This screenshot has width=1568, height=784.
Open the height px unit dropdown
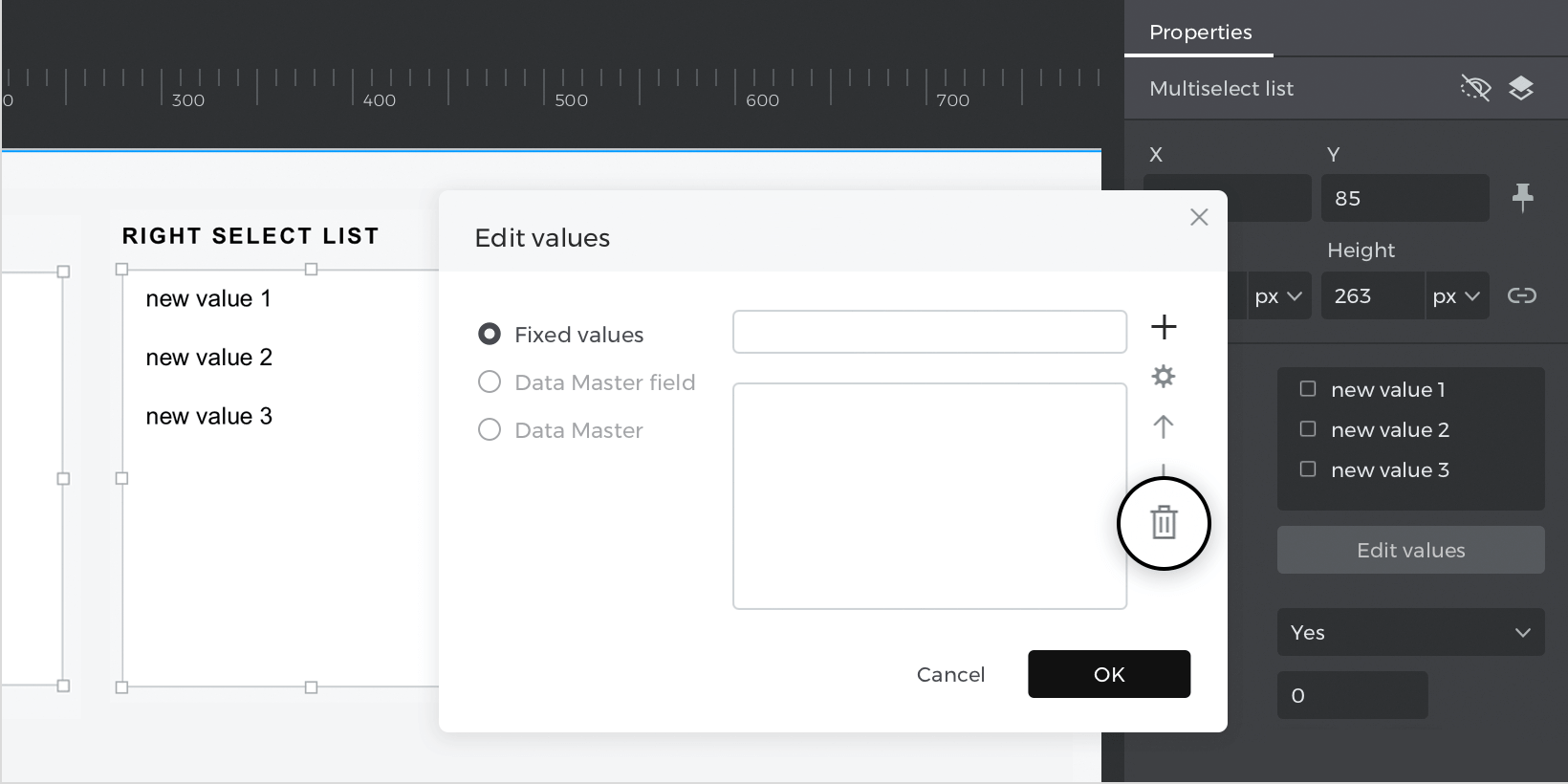click(1456, 296)
